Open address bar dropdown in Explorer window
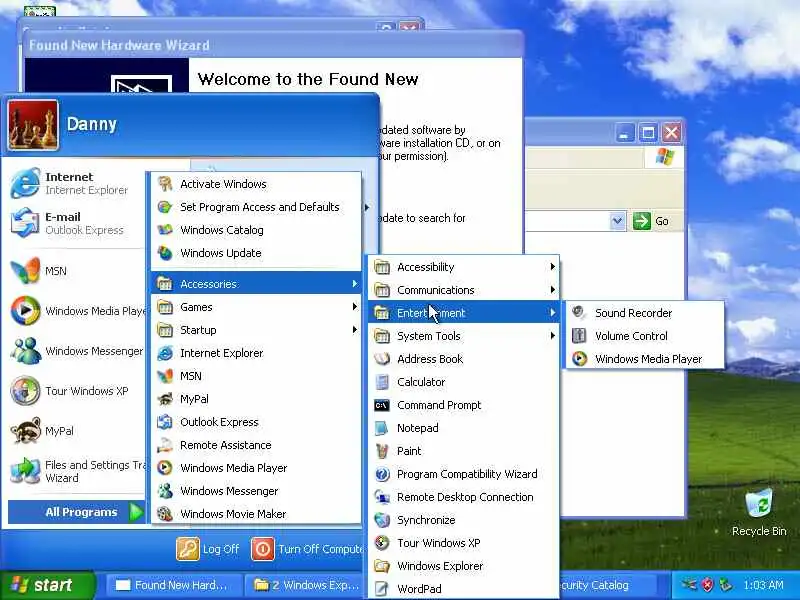The height and width of the screenshot is (600, 800). click(617, 221)
